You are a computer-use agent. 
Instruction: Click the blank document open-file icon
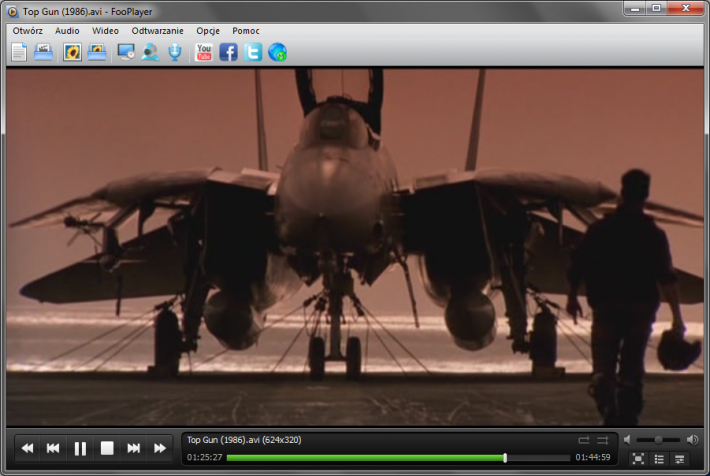pyautogui.click(x=19, y=52)
